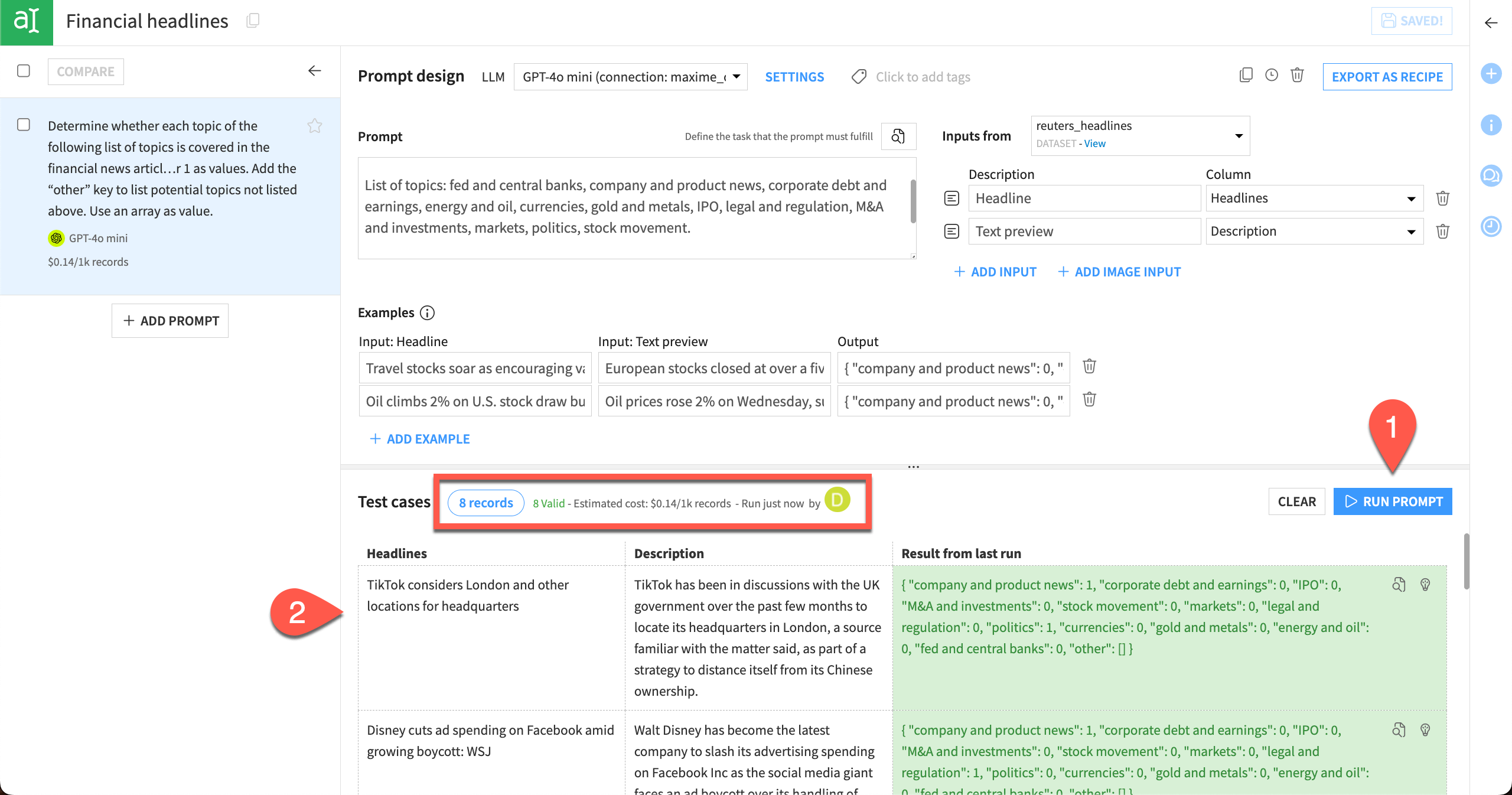Click the SETTINGS tab in prompt design
1512x795 pixels.
point(794,77)
